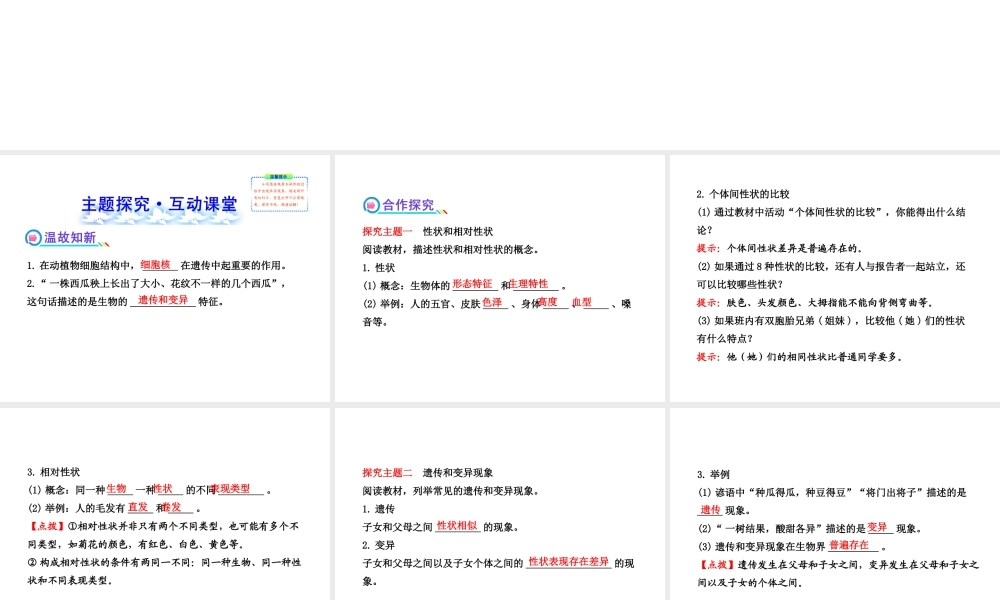Select the red answer 形态特征
Screen dimensions: 1000x600
click(473, 284)
